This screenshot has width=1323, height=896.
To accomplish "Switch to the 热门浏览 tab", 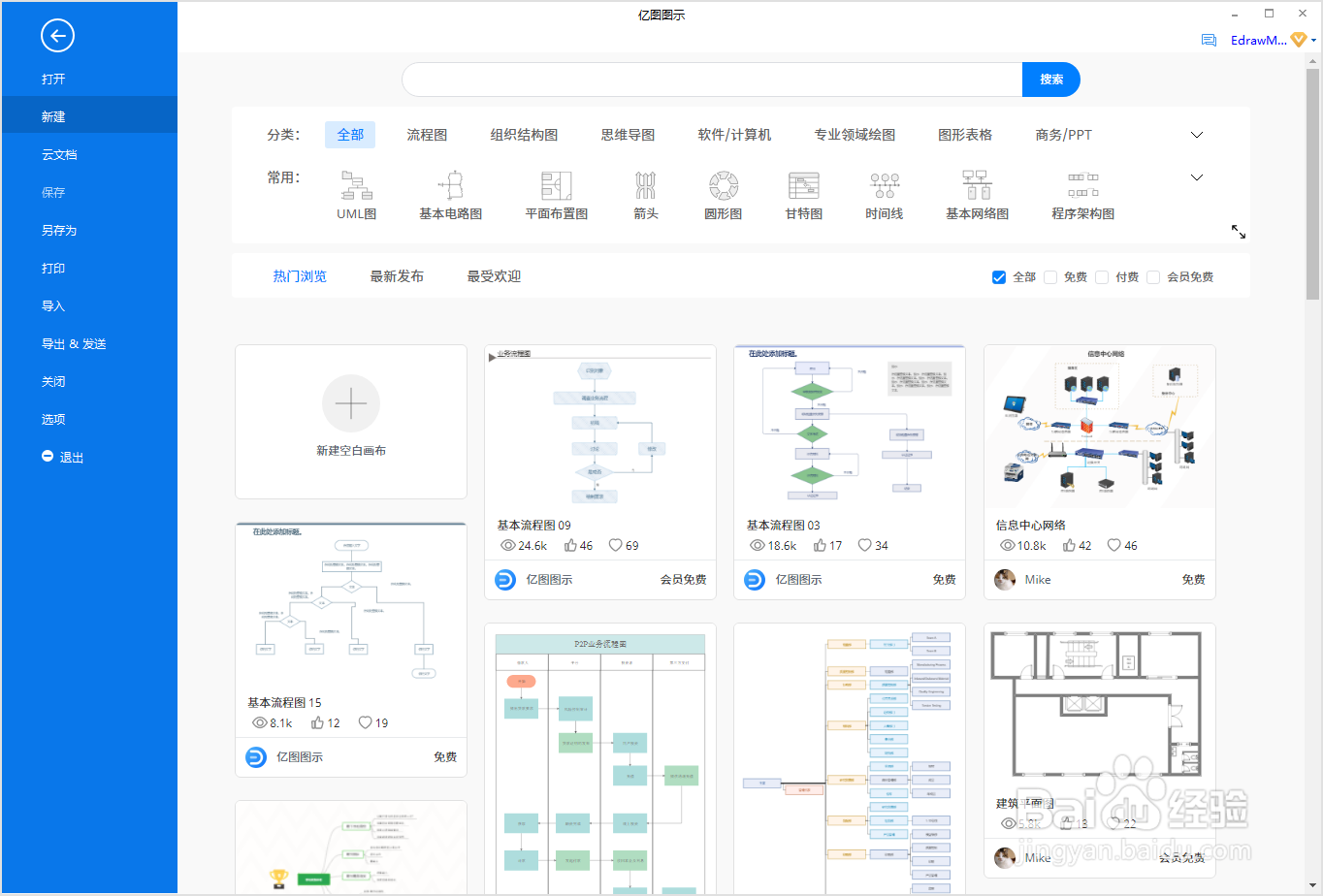I will (x=300, y=276).
